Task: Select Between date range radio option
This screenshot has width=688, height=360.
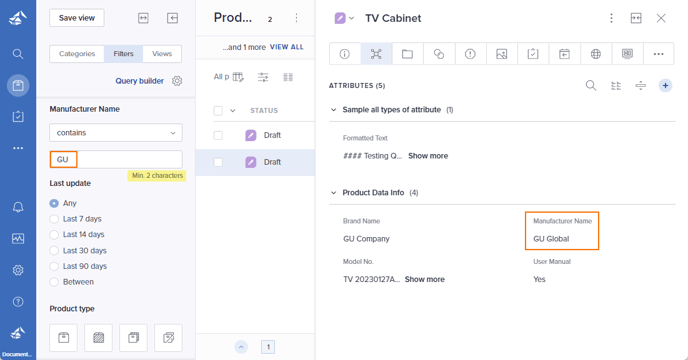Action: tap(54, 282)
